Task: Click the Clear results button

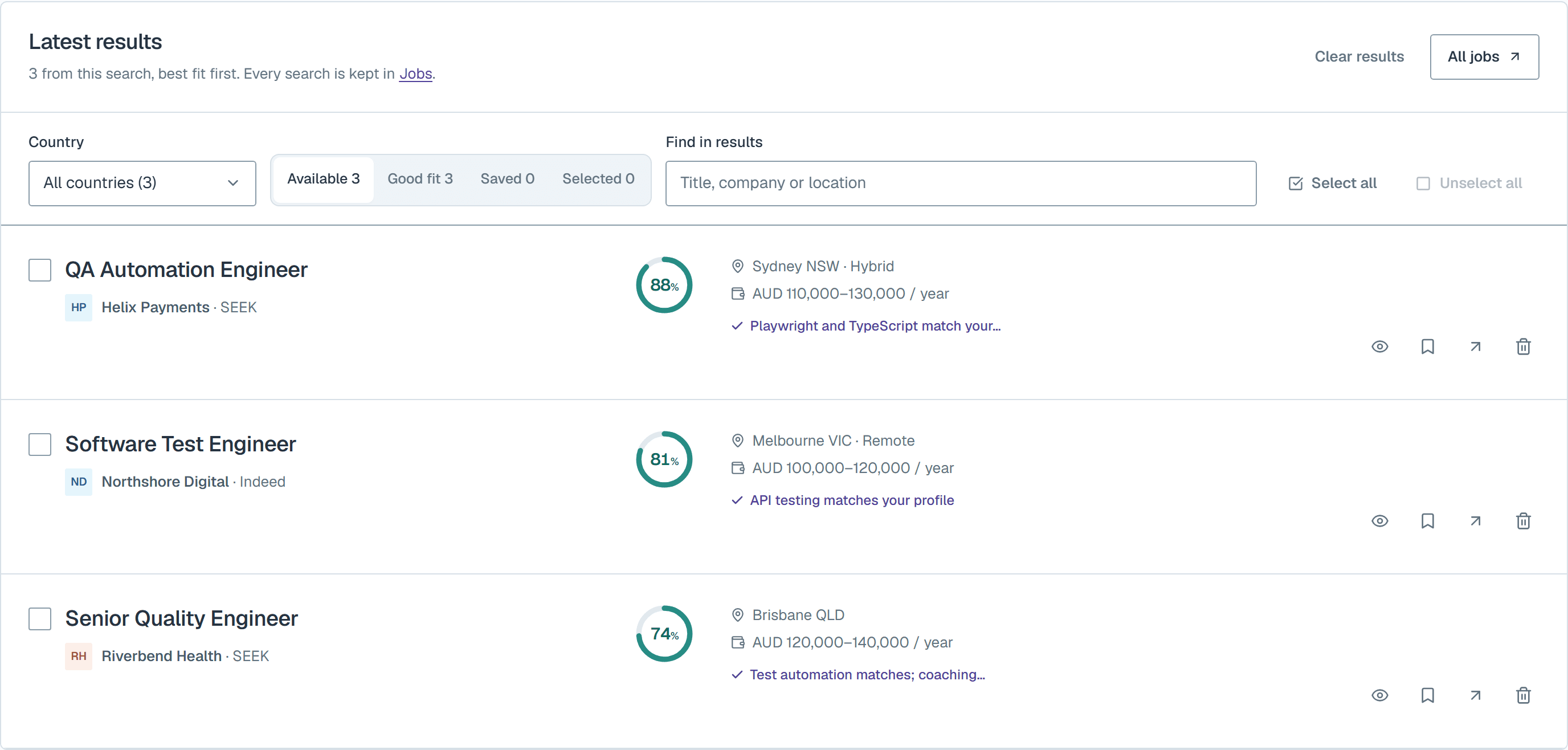Action: 1358,56
